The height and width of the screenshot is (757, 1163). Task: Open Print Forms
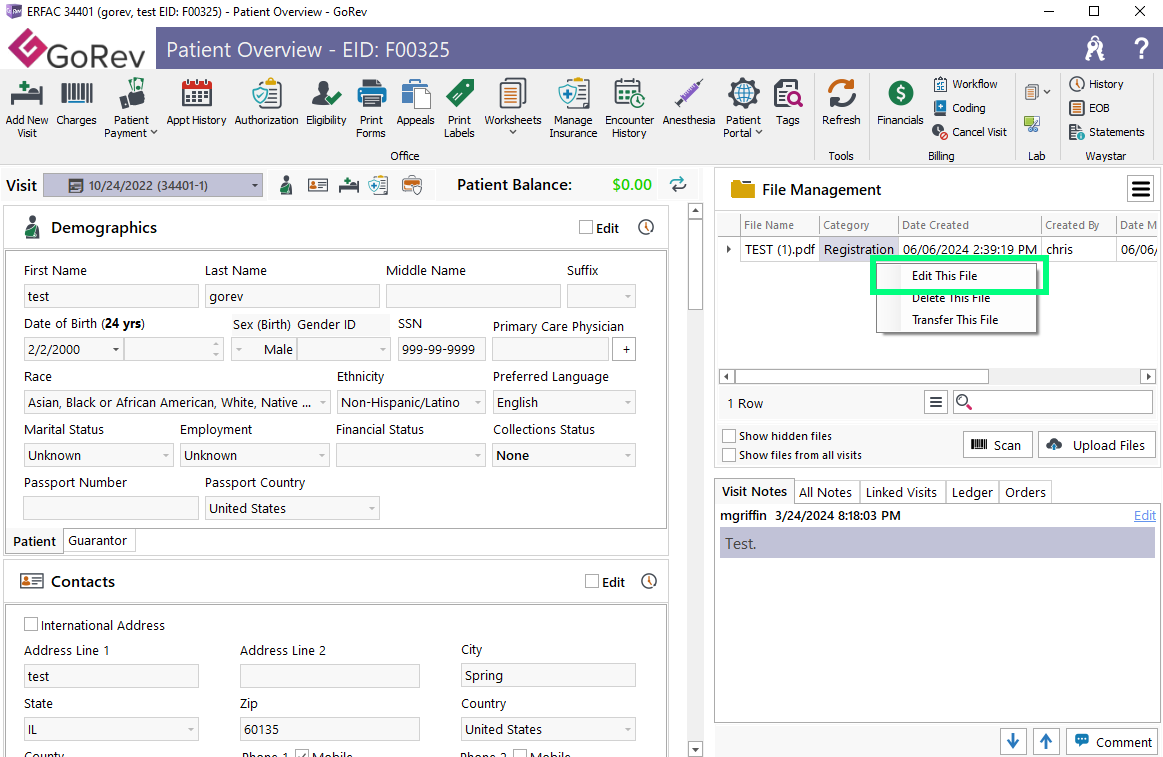pyautogui.click(x=371, y=109)
